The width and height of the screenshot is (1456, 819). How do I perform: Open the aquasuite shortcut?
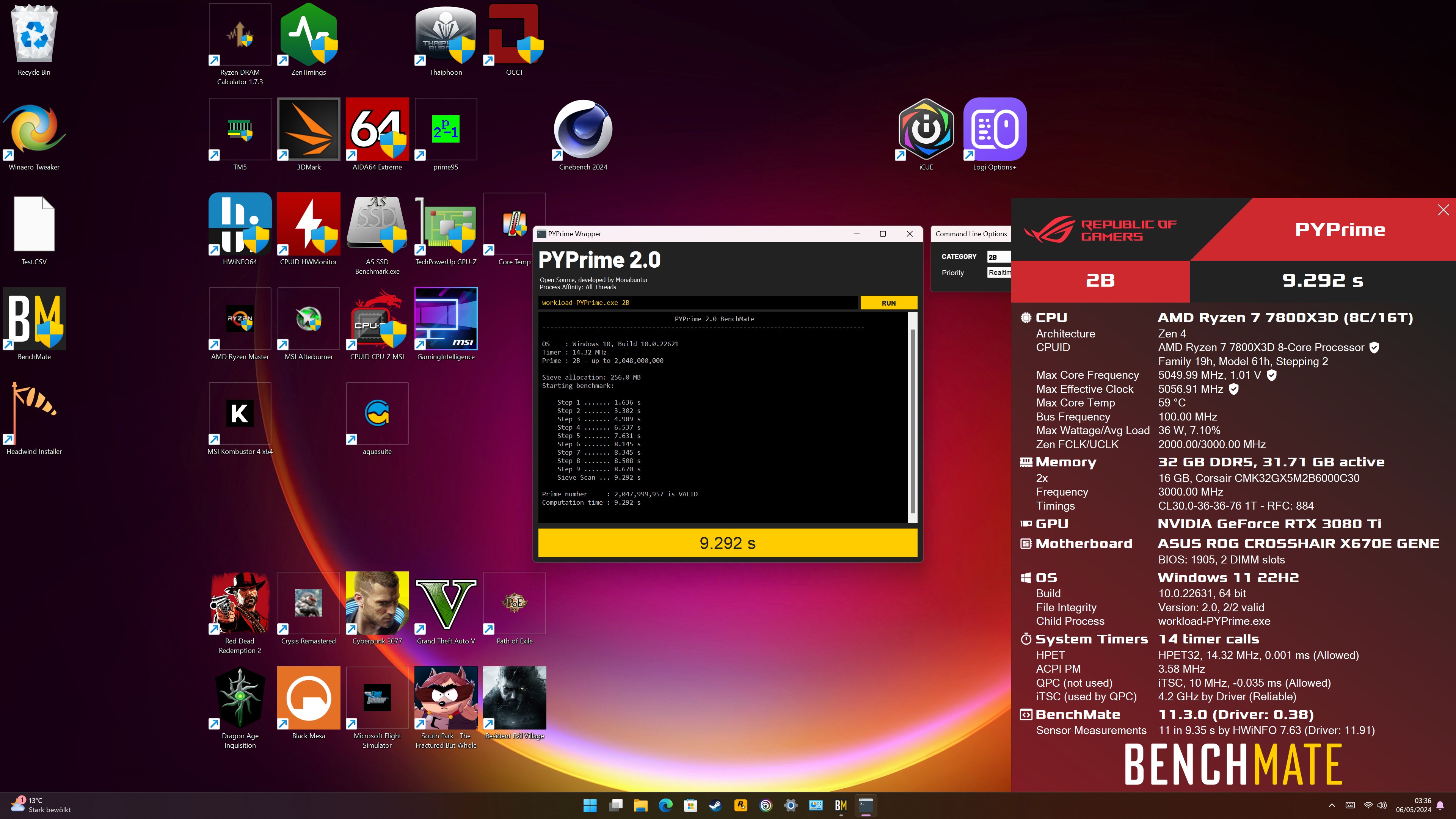pos(377,419)
